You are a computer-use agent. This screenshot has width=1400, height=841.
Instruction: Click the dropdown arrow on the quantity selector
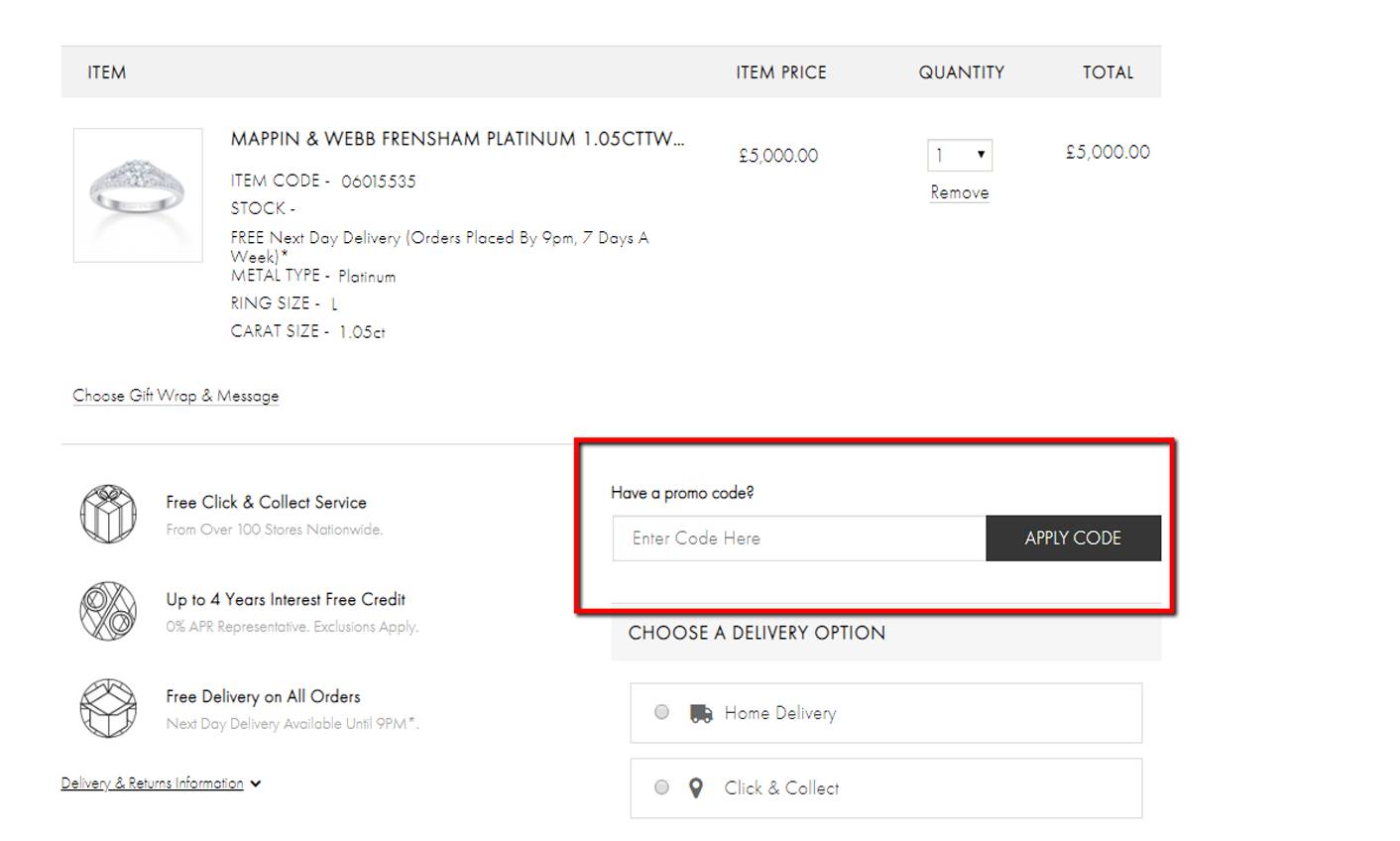tap(980, 155)
